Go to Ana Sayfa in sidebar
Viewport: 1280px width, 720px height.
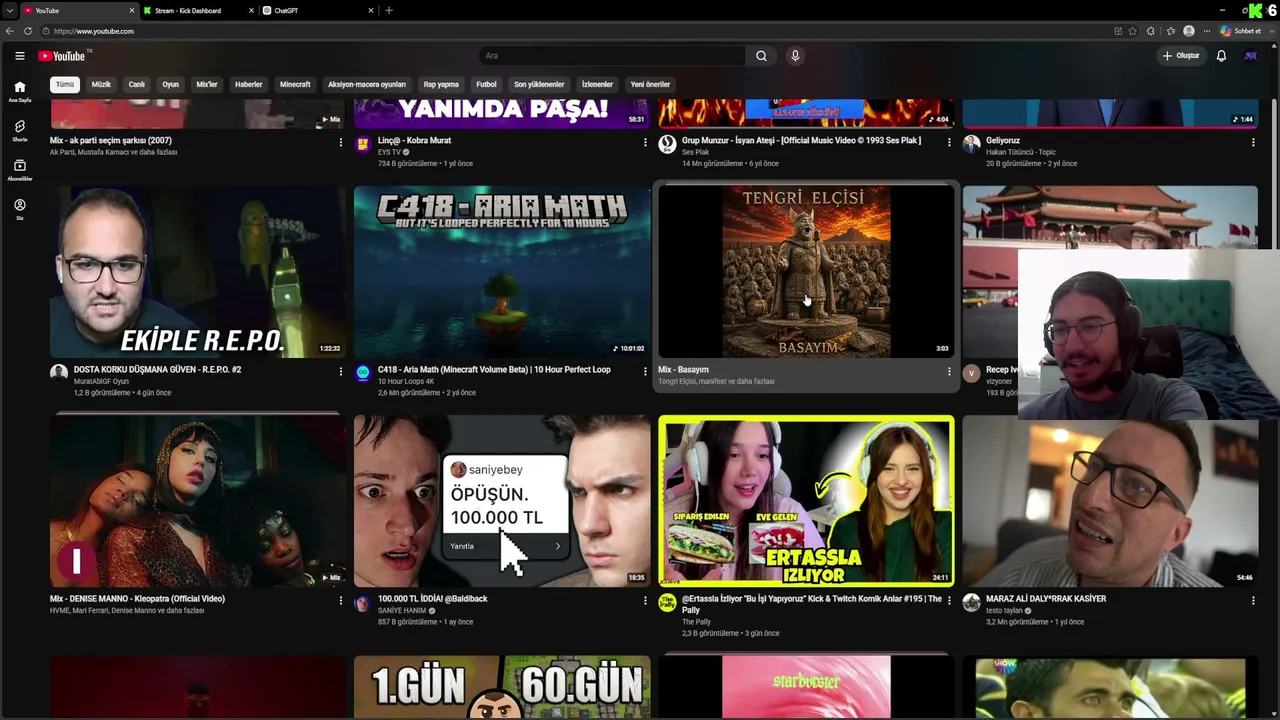pyautogui.click(x=19, y=91)
